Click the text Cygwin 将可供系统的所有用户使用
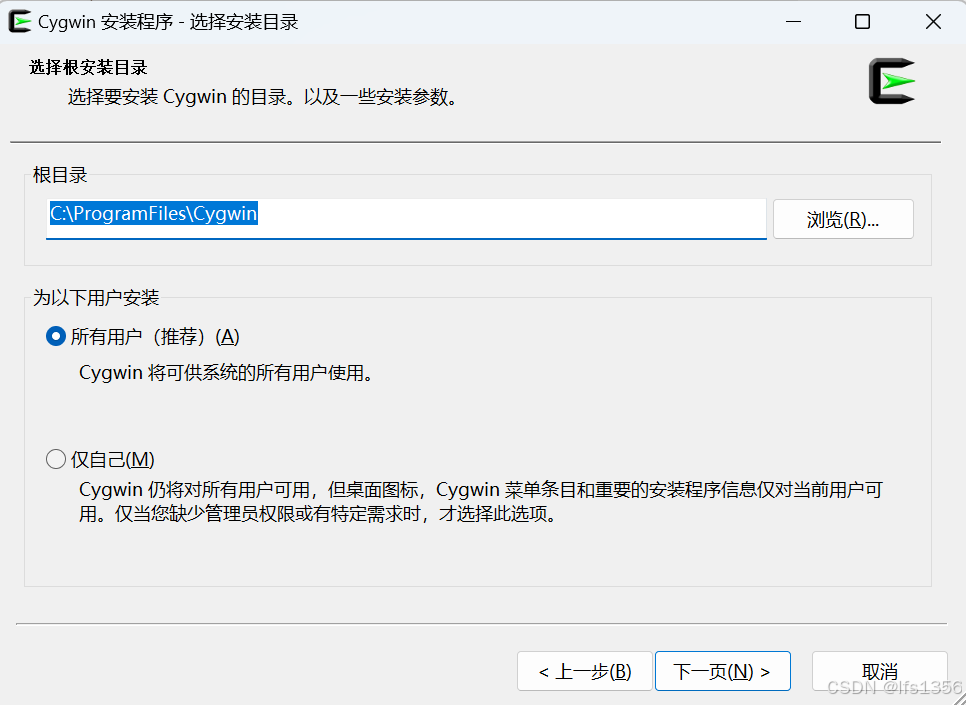The height and width of the screenshot is (705, 966). point(226,373)
